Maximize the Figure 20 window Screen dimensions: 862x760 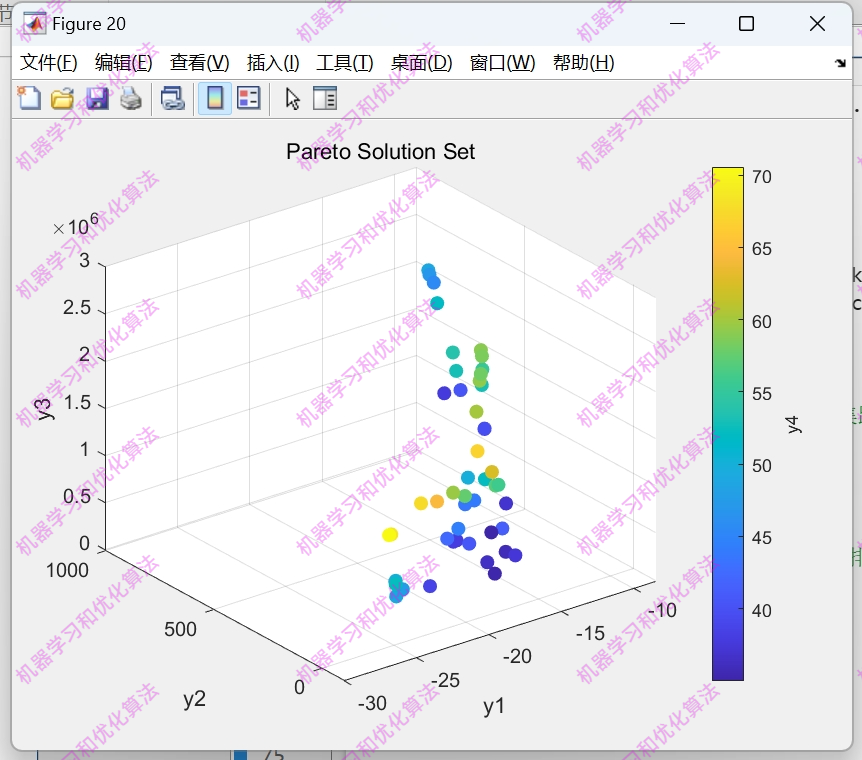747,24
